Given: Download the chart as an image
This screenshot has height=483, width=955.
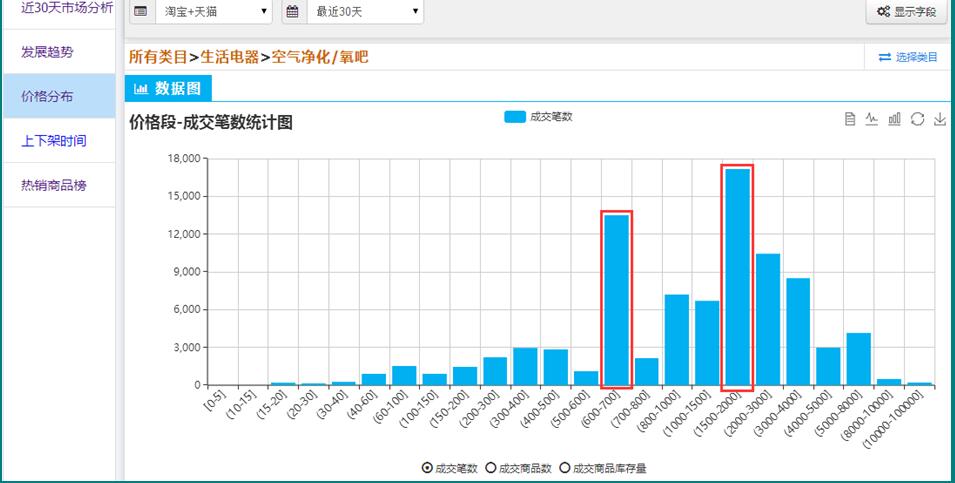Looking at the screenshot, I should pos(939,120).
